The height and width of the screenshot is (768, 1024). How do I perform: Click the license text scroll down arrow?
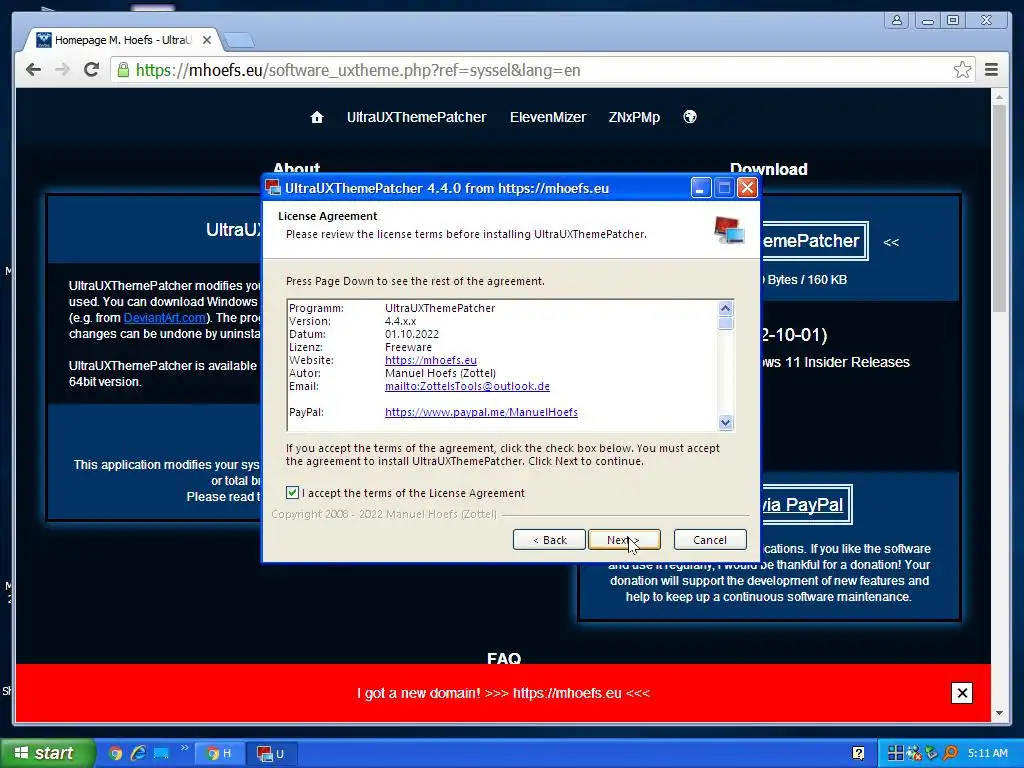[x=726, y=423]
